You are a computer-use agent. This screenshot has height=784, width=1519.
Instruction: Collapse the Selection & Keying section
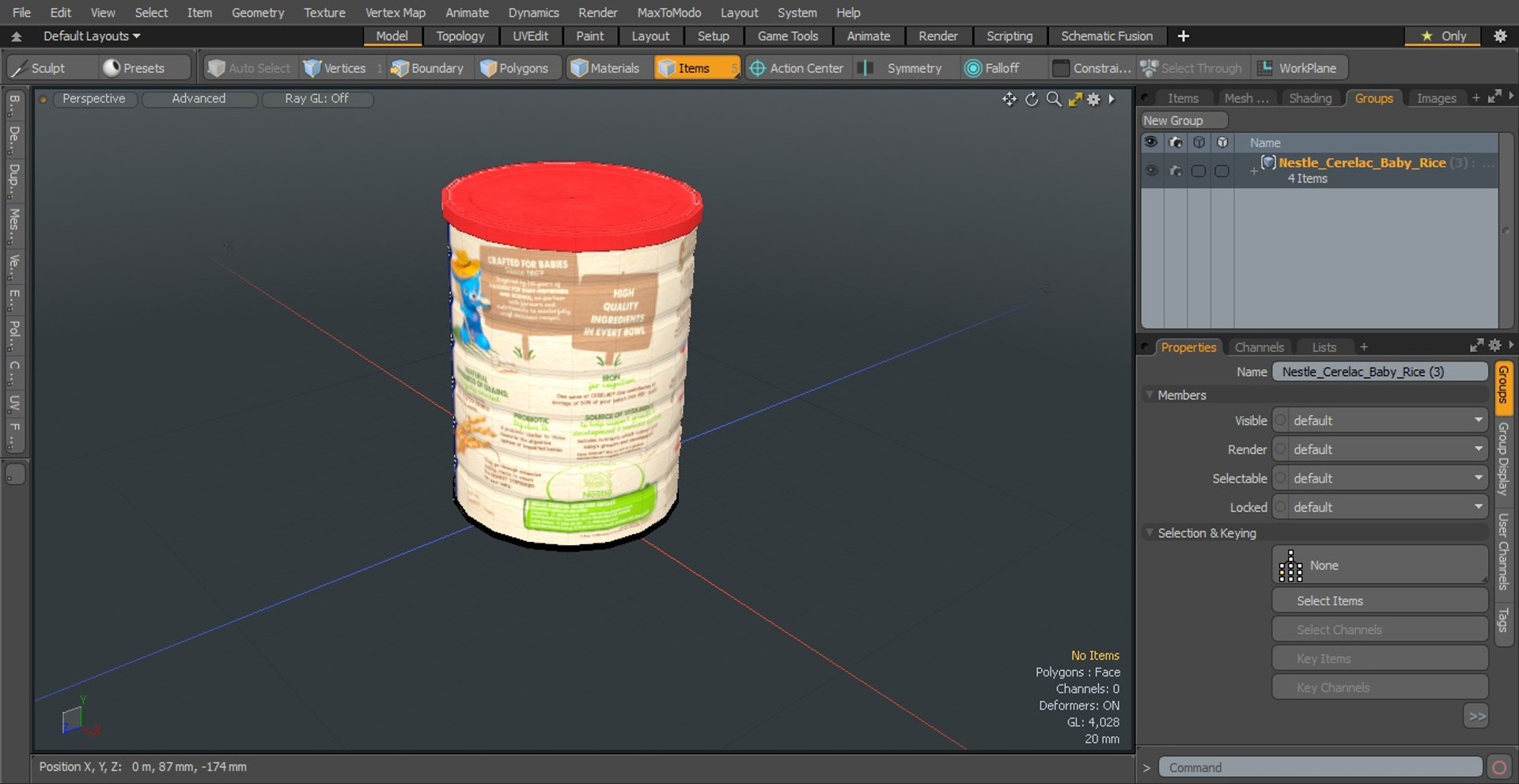coord(1150,532)
